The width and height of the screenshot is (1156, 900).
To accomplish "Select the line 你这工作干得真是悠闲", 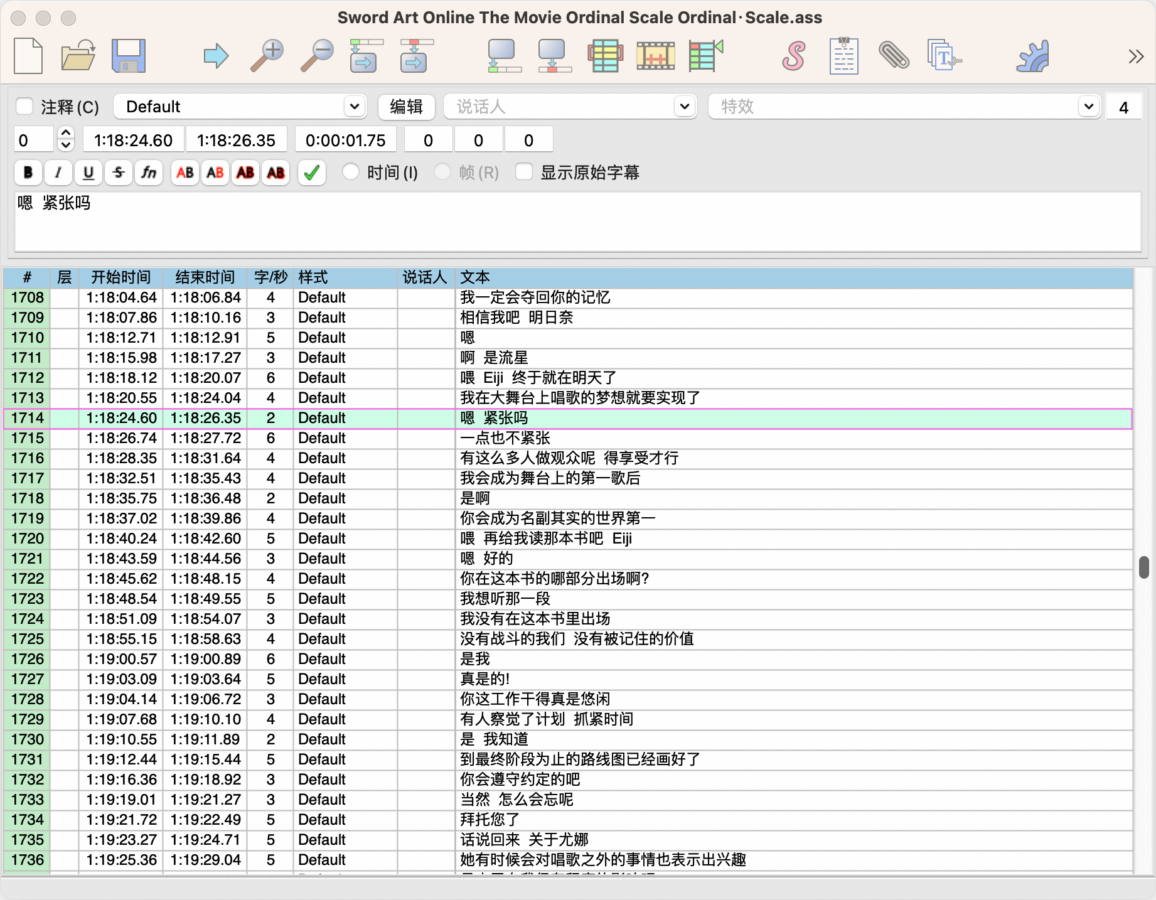I will click(568, 699).
